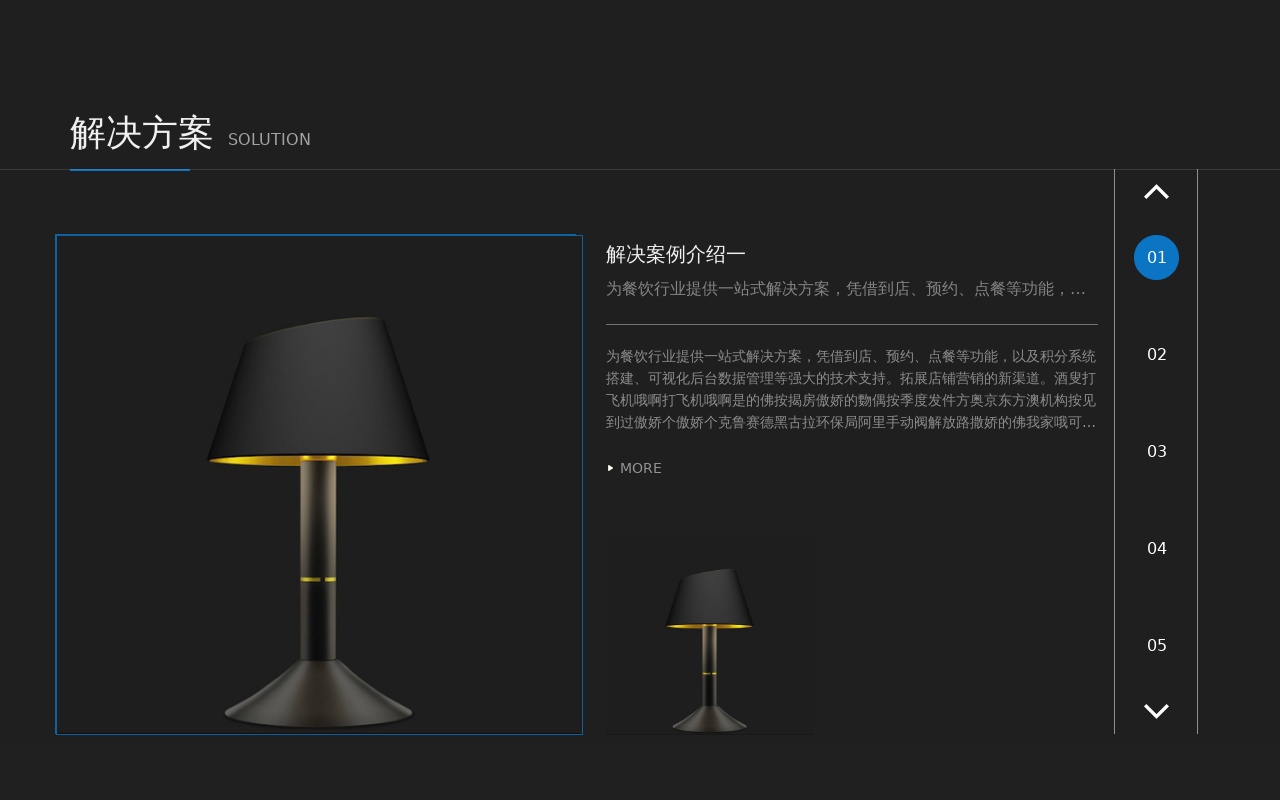This screenshot has height=800, width=1280.
Task: Click the up chevron arrow above pagination
Action: click(x=1156, y=192)
